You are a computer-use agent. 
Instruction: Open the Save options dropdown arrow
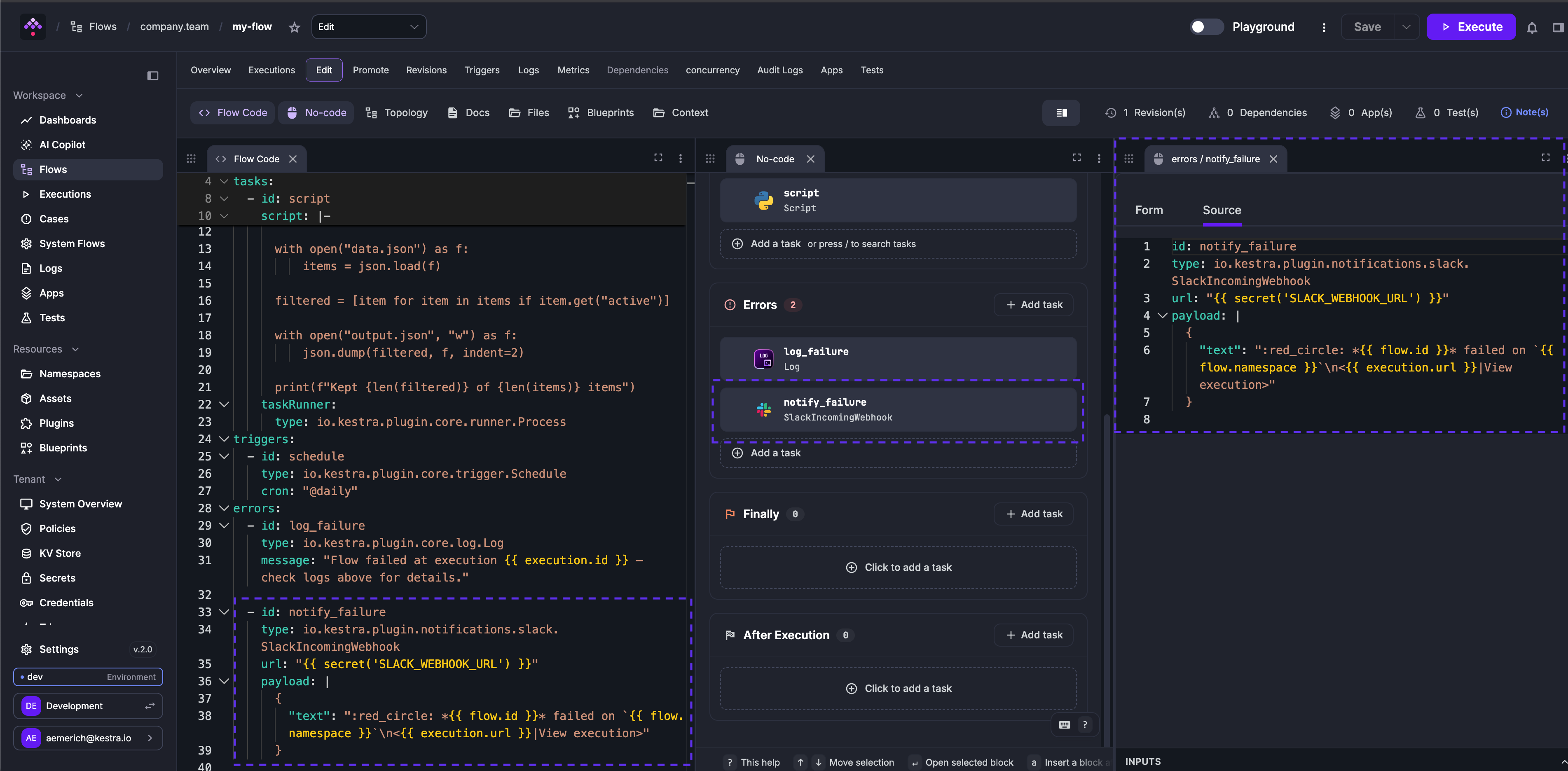click(1406, 27)
